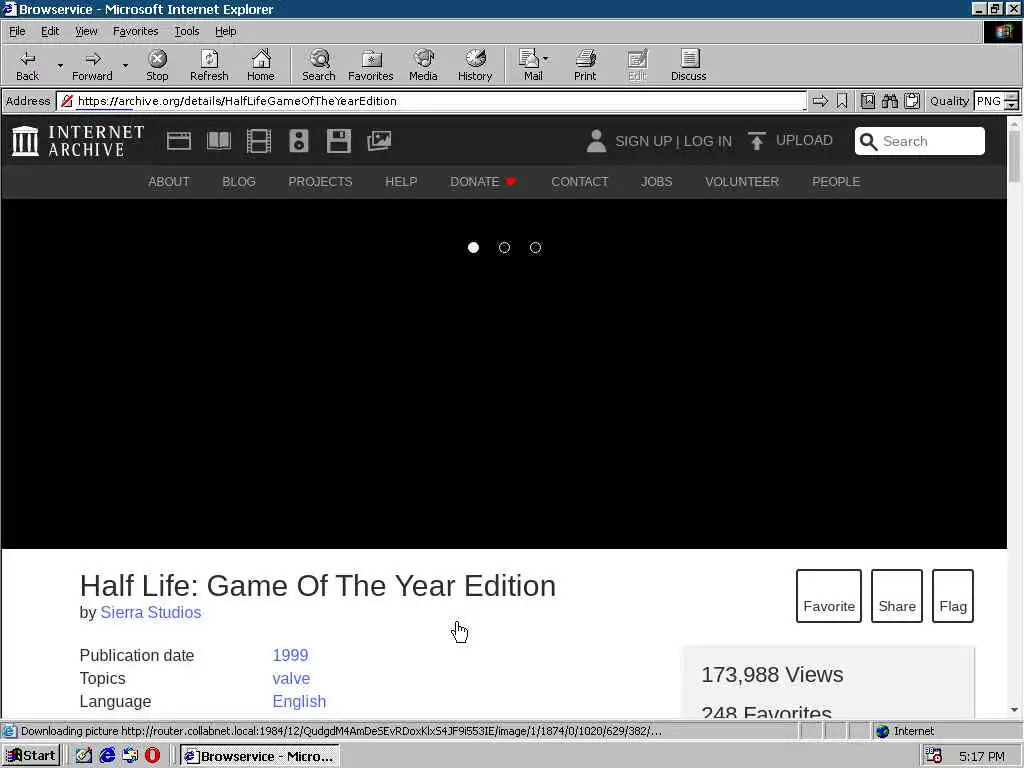This screenshot has height=768, width=1024.
Task: Open the CONTACT nav item
Action: [x=579, y=182]
